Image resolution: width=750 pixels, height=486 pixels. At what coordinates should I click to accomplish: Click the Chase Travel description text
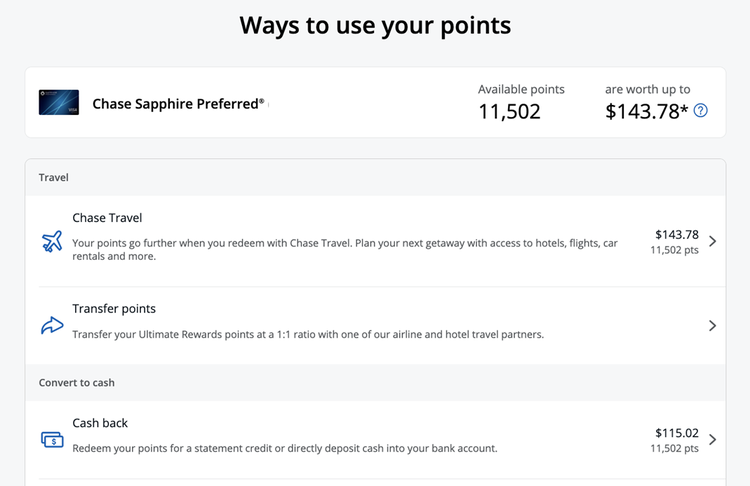click(345, 249)
